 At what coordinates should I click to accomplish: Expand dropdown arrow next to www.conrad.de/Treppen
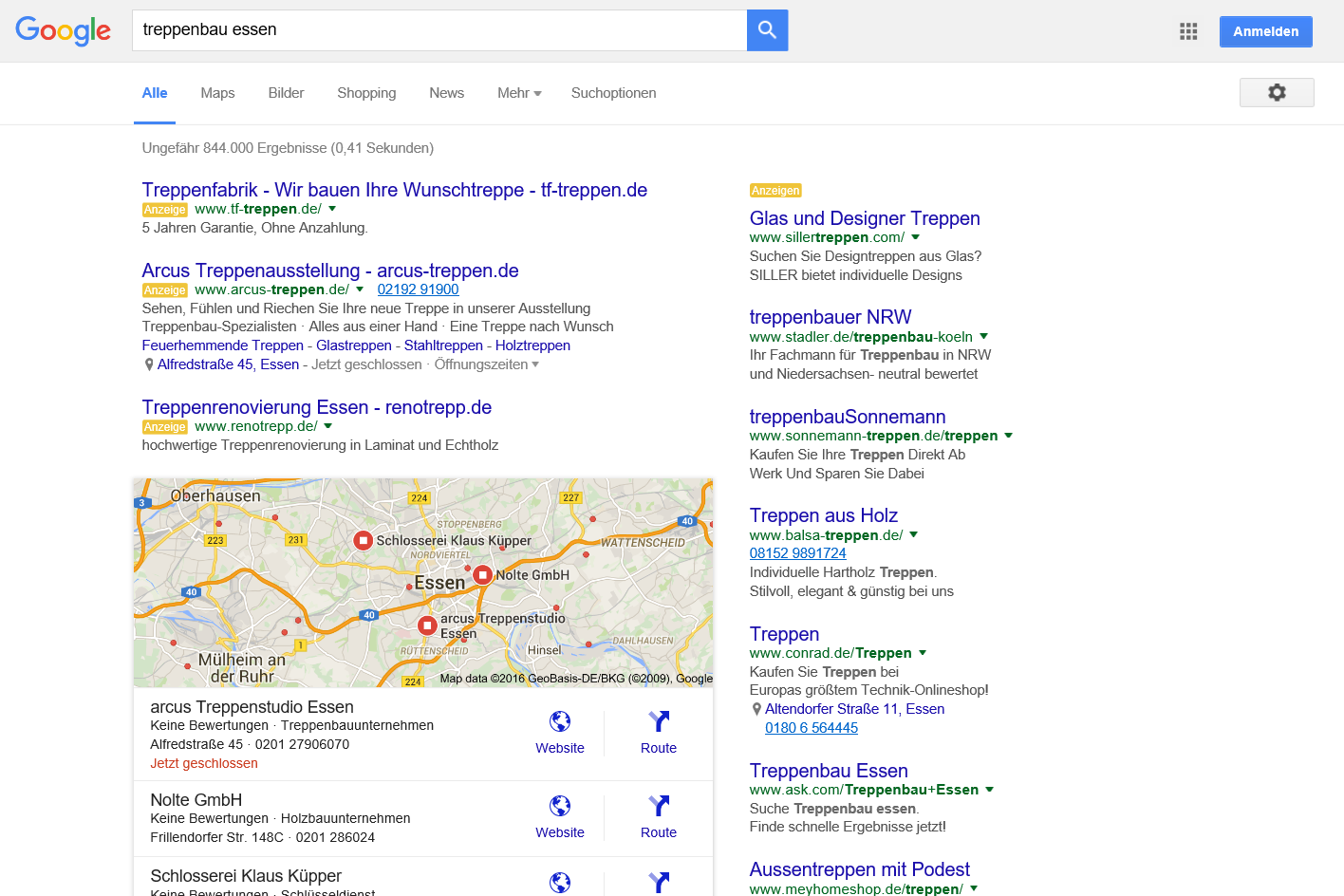[923, 653]
